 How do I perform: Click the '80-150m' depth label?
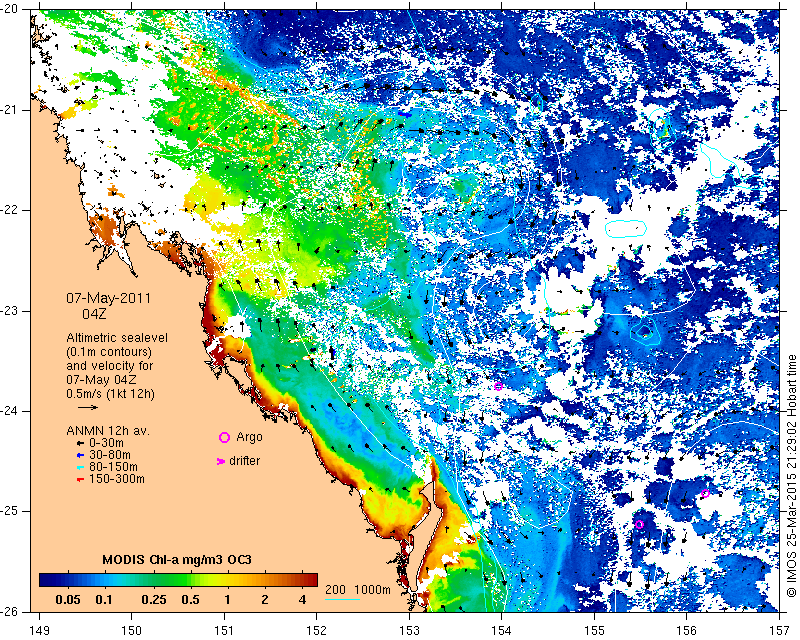pos(113,467)
